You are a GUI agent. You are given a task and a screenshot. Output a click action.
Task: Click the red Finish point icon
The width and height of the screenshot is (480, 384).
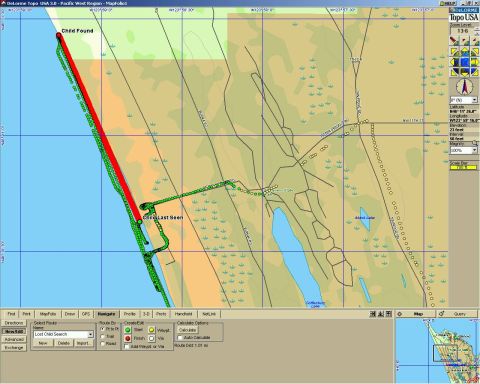[x=128, y=338]
